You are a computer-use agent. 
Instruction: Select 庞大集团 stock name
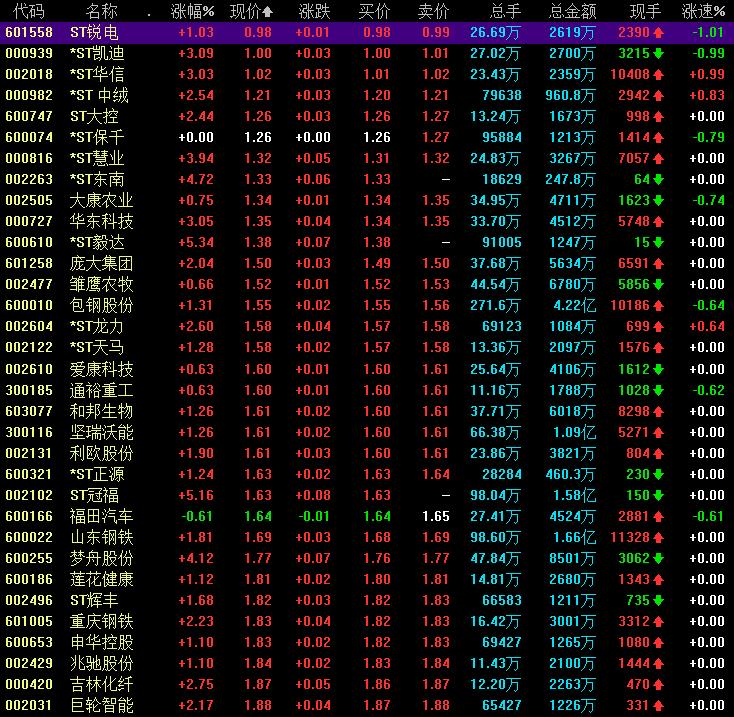[102, 263]
